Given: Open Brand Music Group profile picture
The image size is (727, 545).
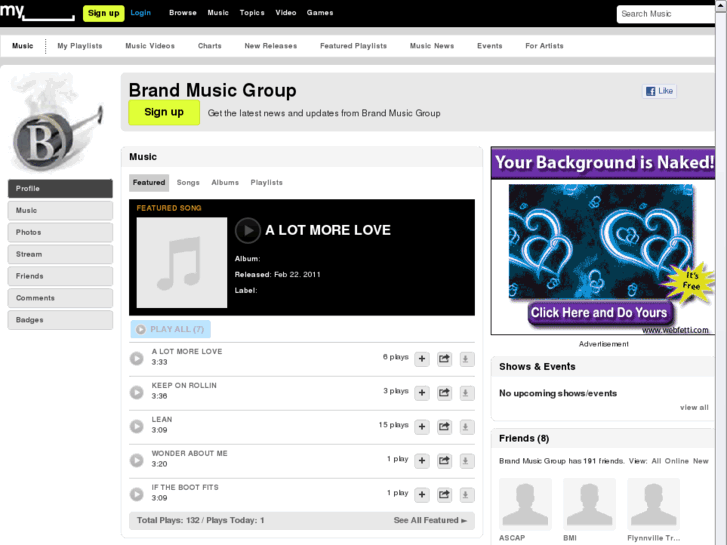Looking at the screenshot, I should click(x=56, y=124).
